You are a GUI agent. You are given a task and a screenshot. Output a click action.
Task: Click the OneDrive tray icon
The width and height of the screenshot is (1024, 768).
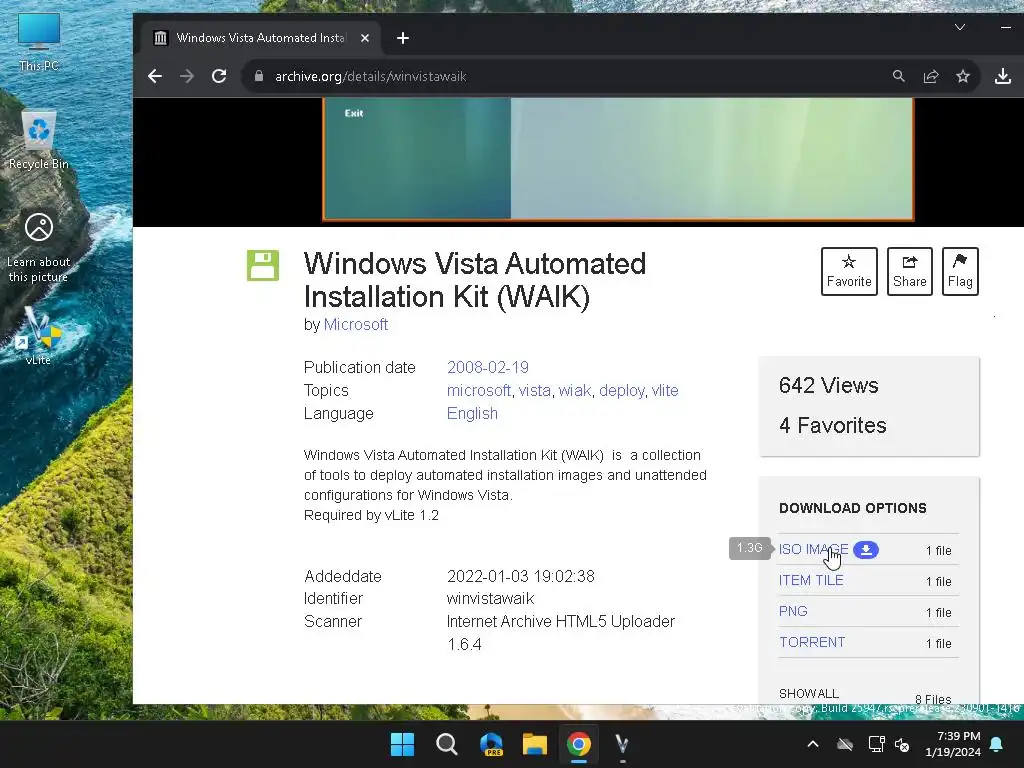pos(845,744)
